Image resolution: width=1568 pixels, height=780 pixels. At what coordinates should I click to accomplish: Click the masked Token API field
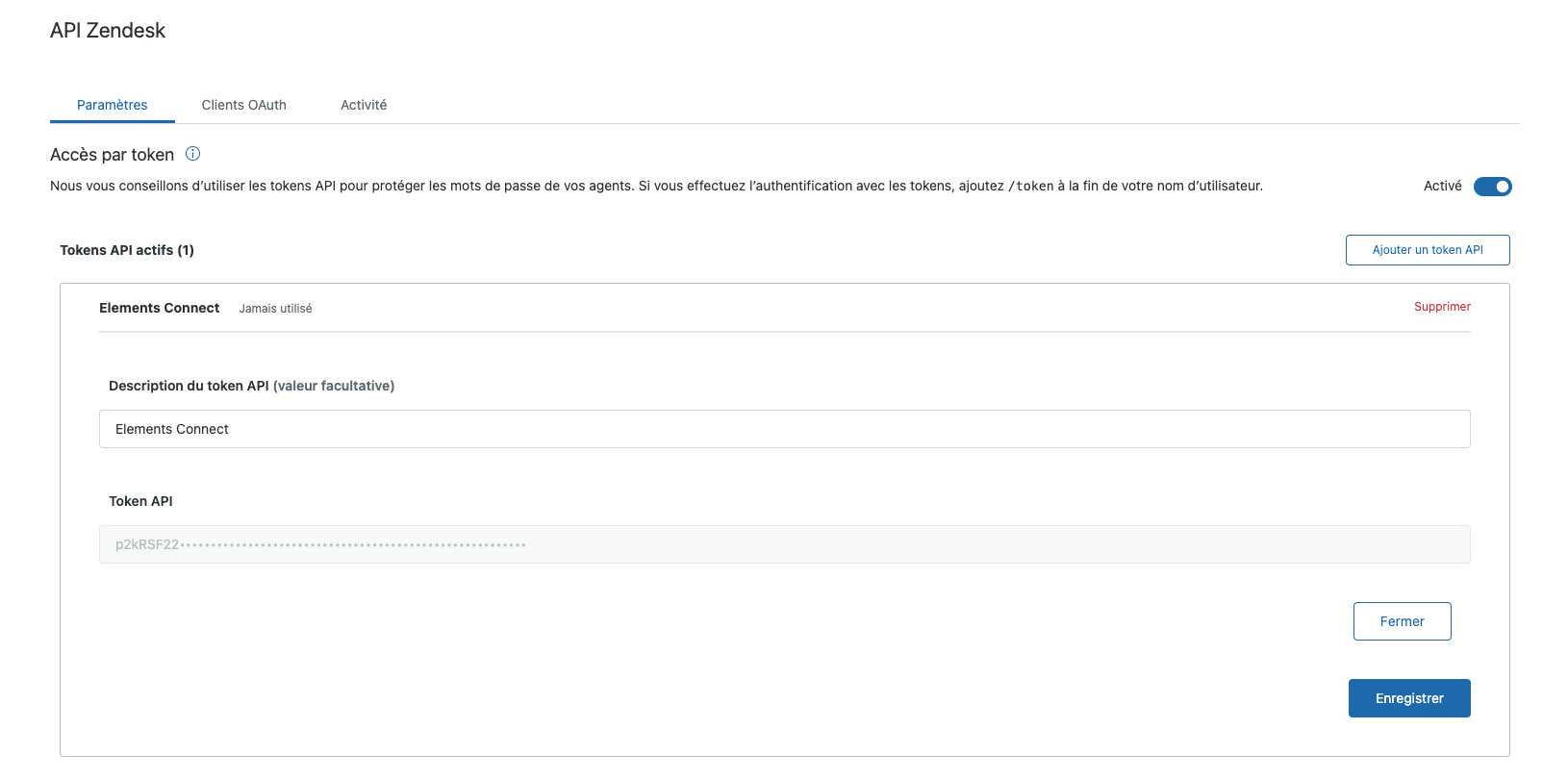(x=784, y=544)
